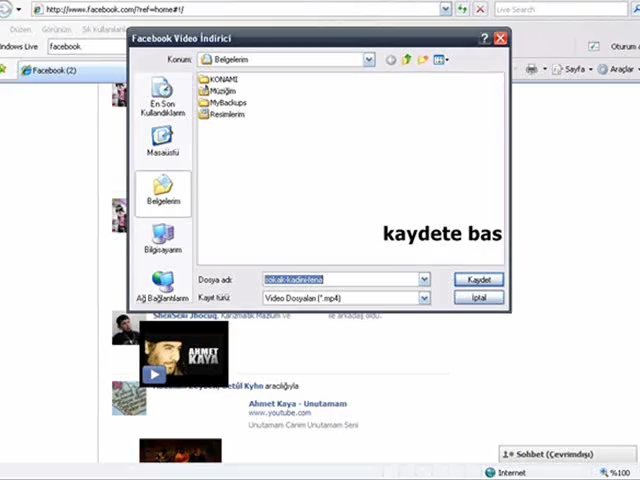Open Sık Kullanılanlar menu

coord(103,29)
